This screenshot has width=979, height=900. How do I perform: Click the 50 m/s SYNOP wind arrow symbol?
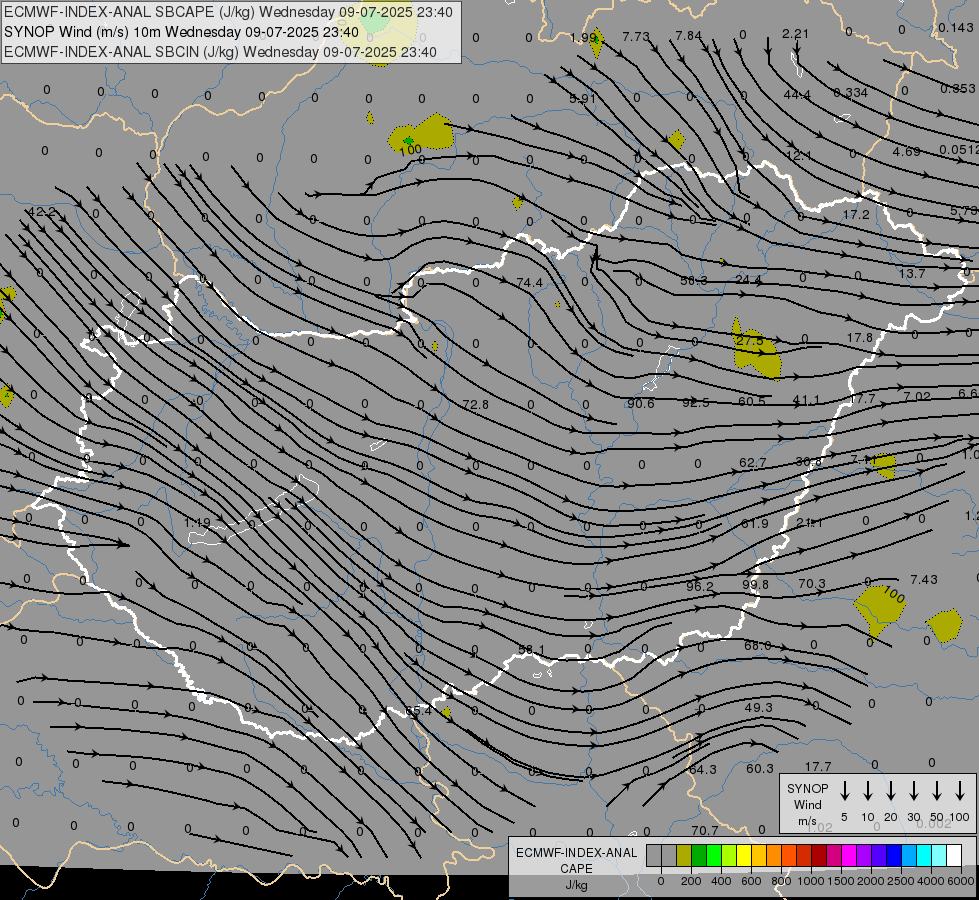pyautogui.click(x=937, y=790)
